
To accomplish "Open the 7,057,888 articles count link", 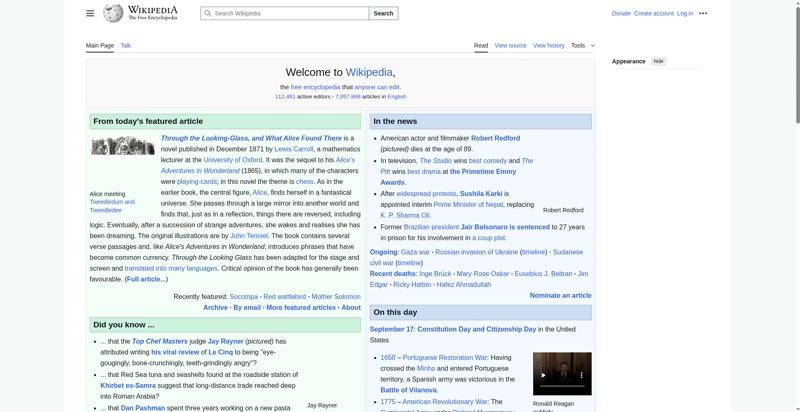I will coord(347,96).
